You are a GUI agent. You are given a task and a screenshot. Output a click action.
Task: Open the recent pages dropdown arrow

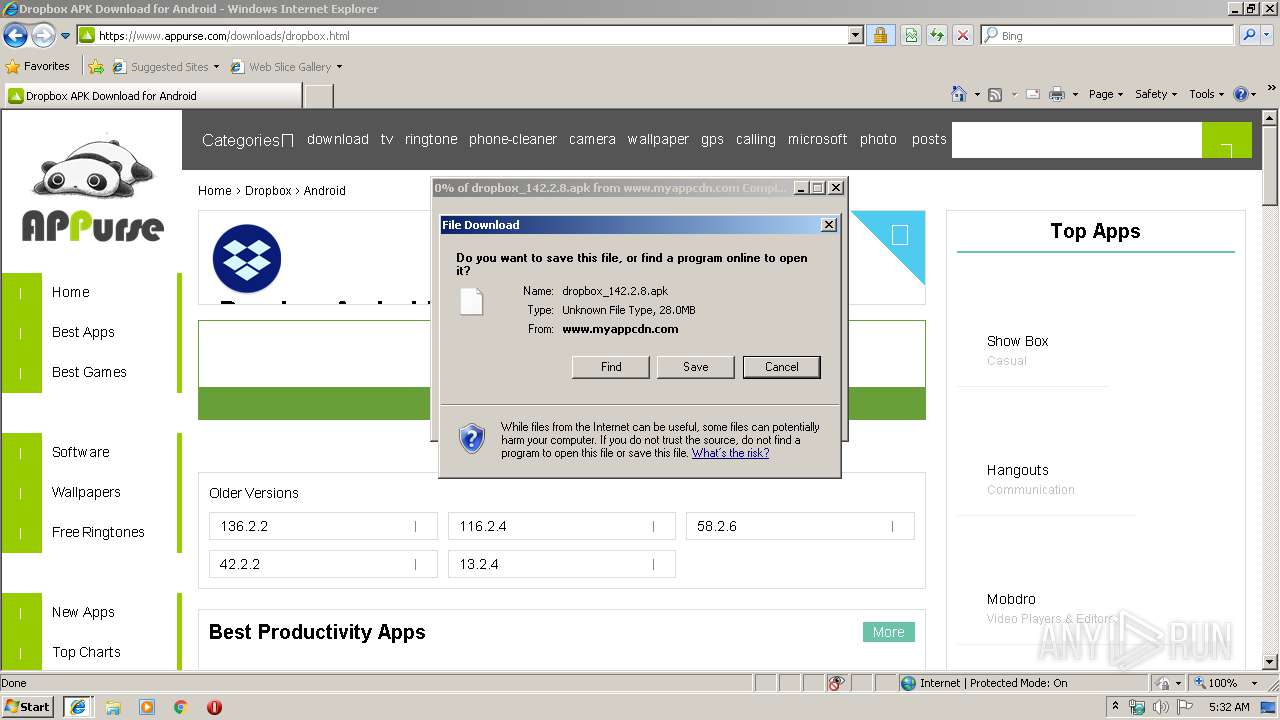[66, 36]
